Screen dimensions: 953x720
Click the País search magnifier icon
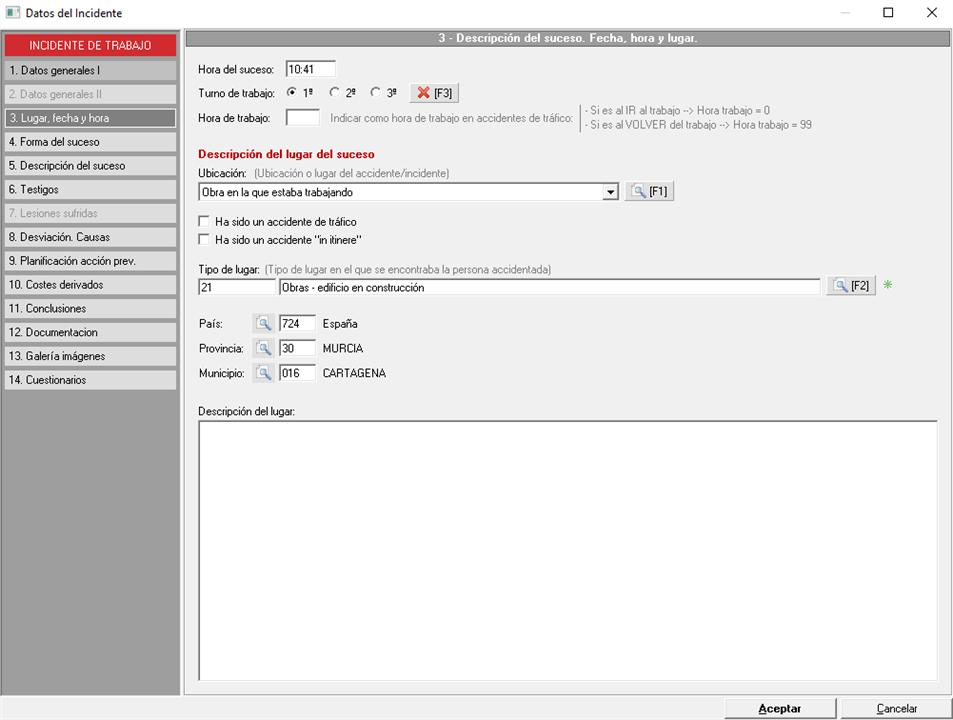point(263,324)
